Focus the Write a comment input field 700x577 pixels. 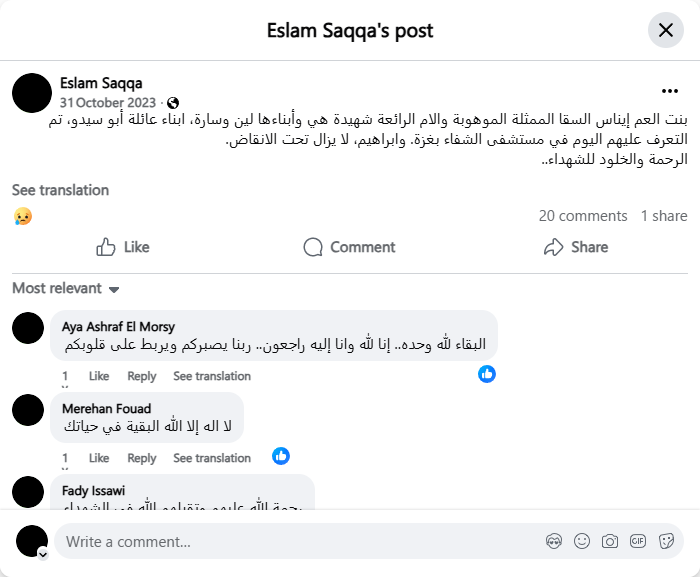coord(300,541)
